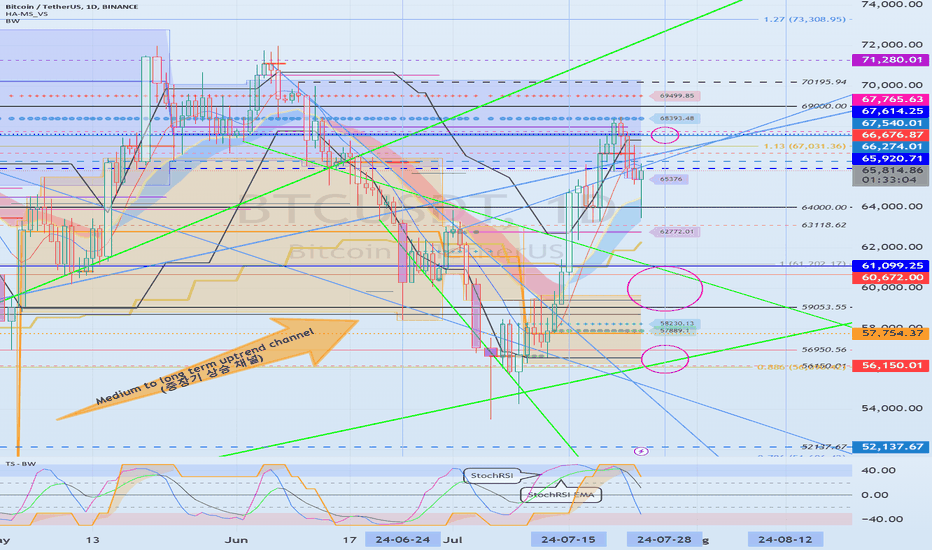This screenshot has height=550, width=932.
Task: Click the 40.00 oscillator scale label
Action: (x=879, y=470)
